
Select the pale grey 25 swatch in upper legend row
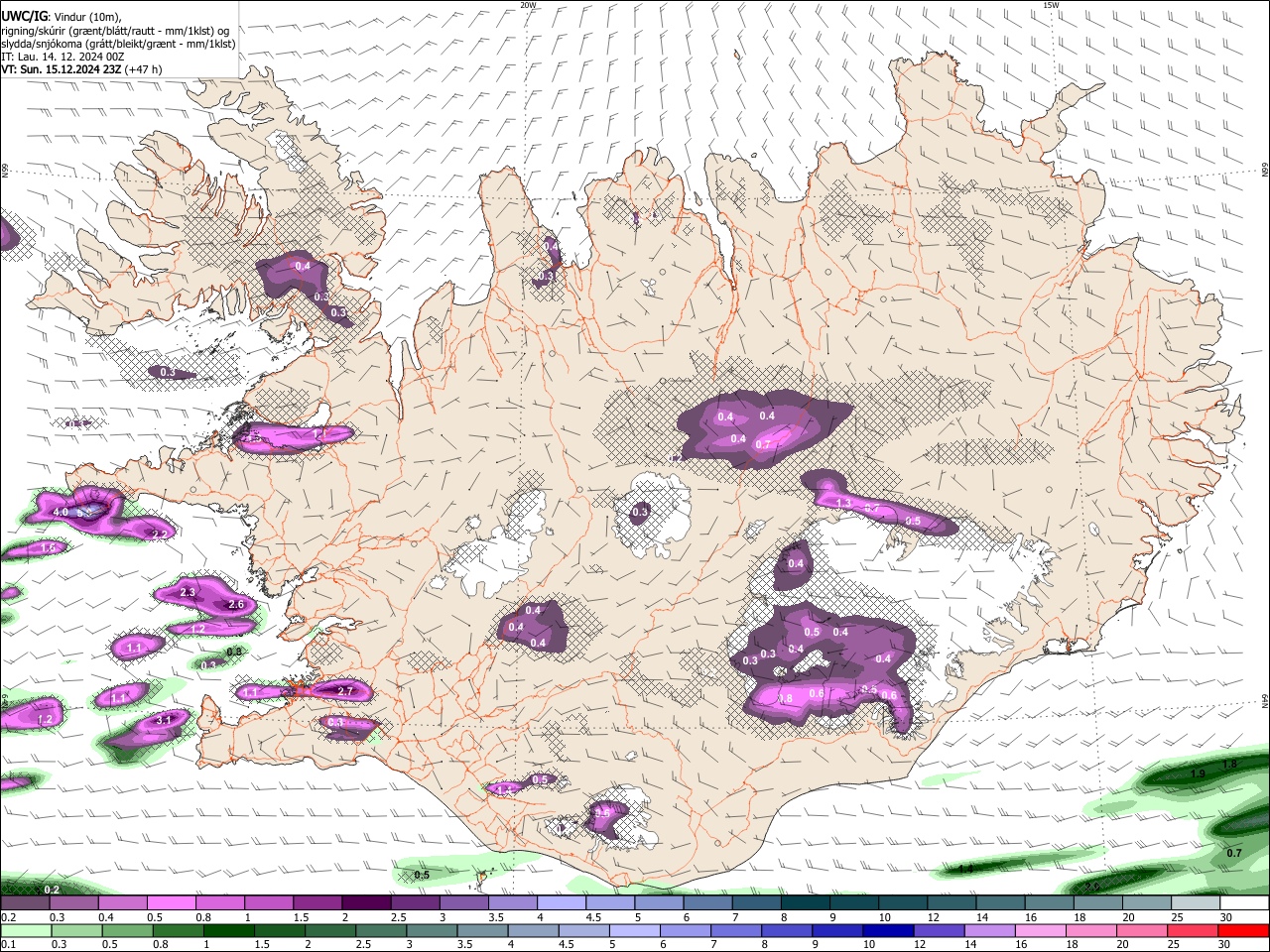click(x=1196, y=903)
